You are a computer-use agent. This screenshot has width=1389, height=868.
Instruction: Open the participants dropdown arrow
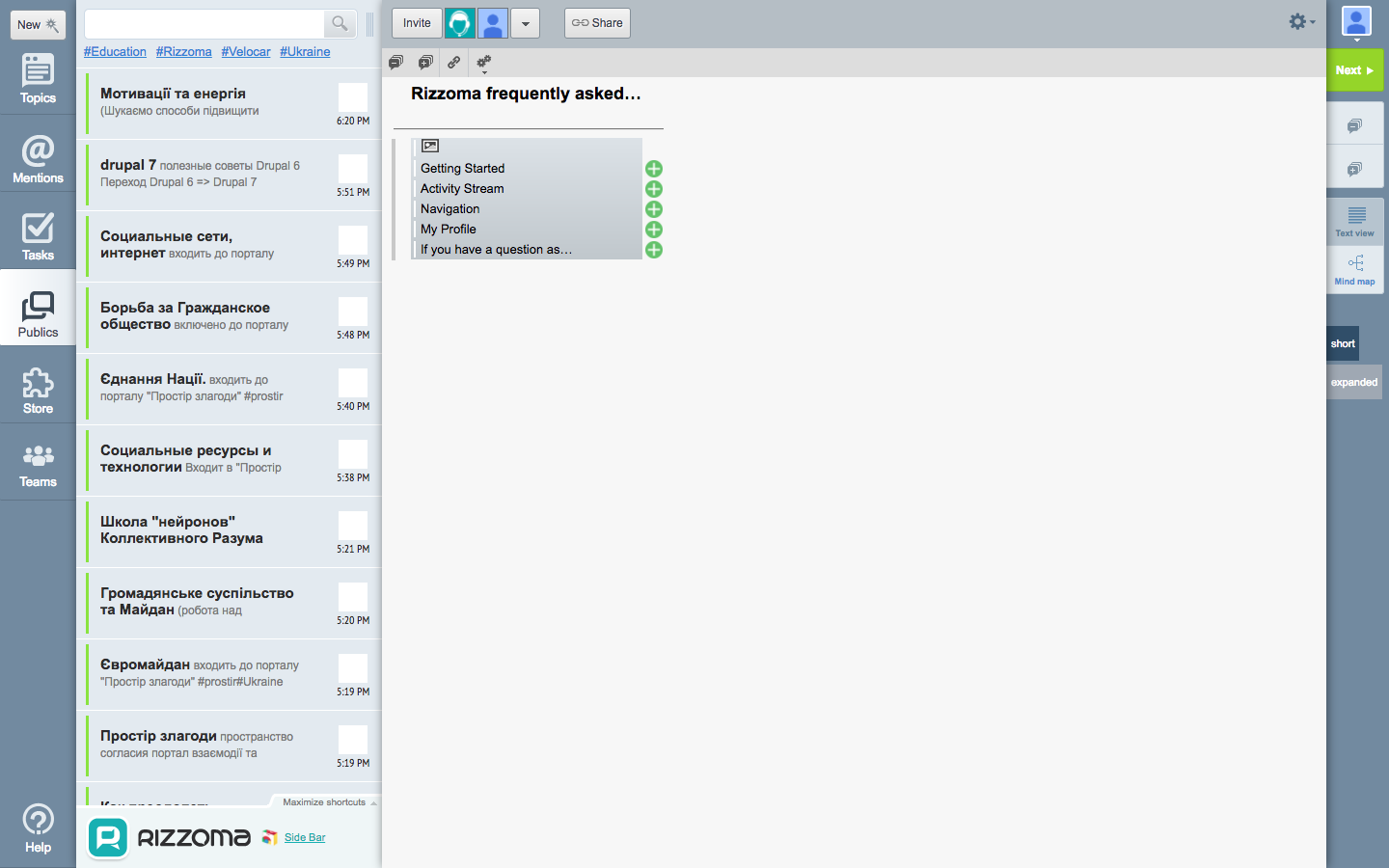[x=526, y=23]
